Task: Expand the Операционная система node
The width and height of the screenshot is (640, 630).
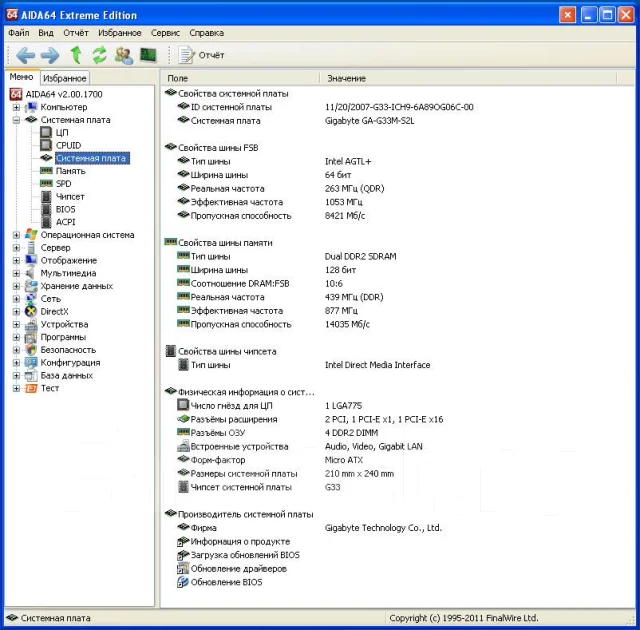Action: (x=16, y=235)
